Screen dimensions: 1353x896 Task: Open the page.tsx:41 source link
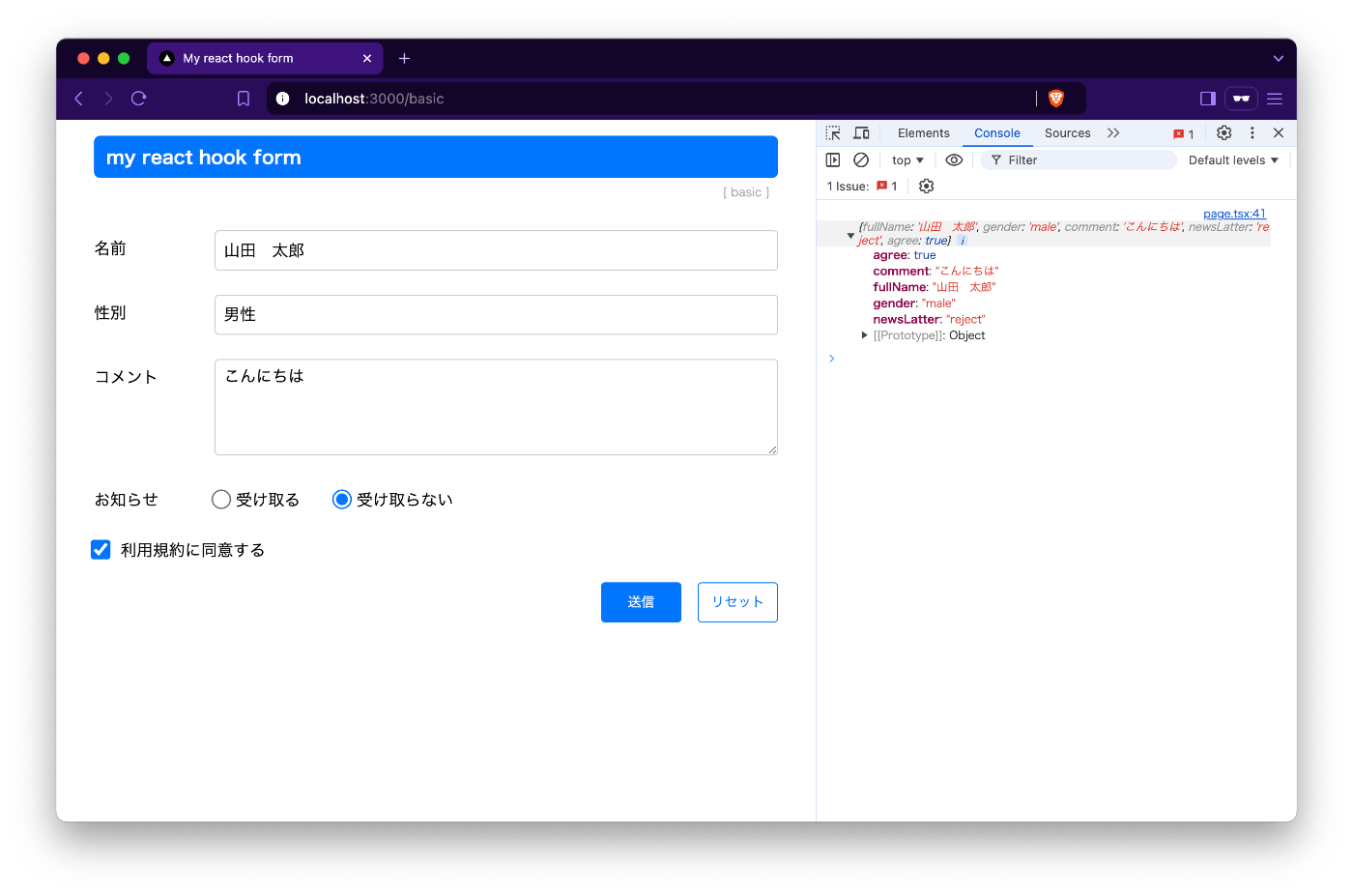[1234, 214]
